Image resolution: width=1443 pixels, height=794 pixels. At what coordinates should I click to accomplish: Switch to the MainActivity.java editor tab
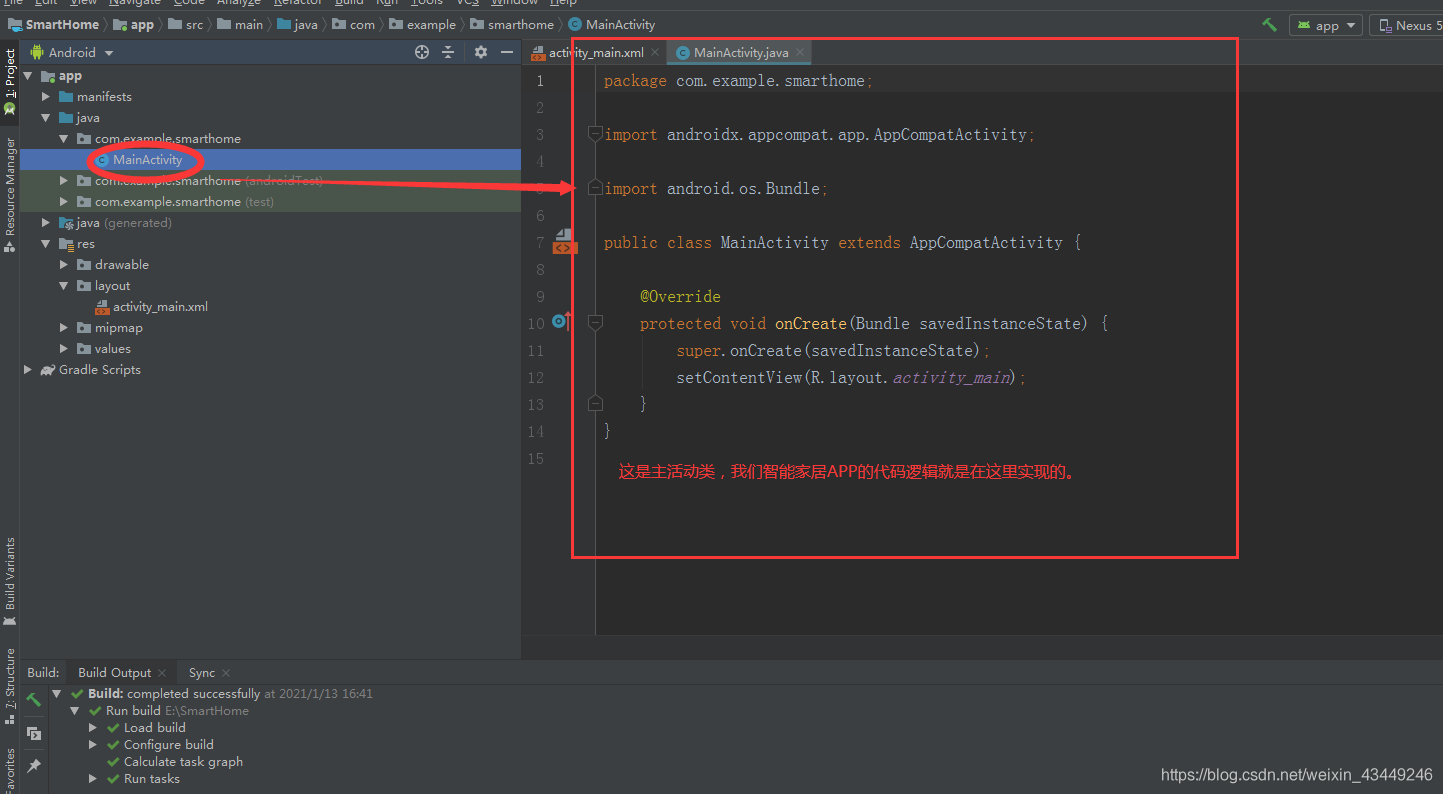740,52
